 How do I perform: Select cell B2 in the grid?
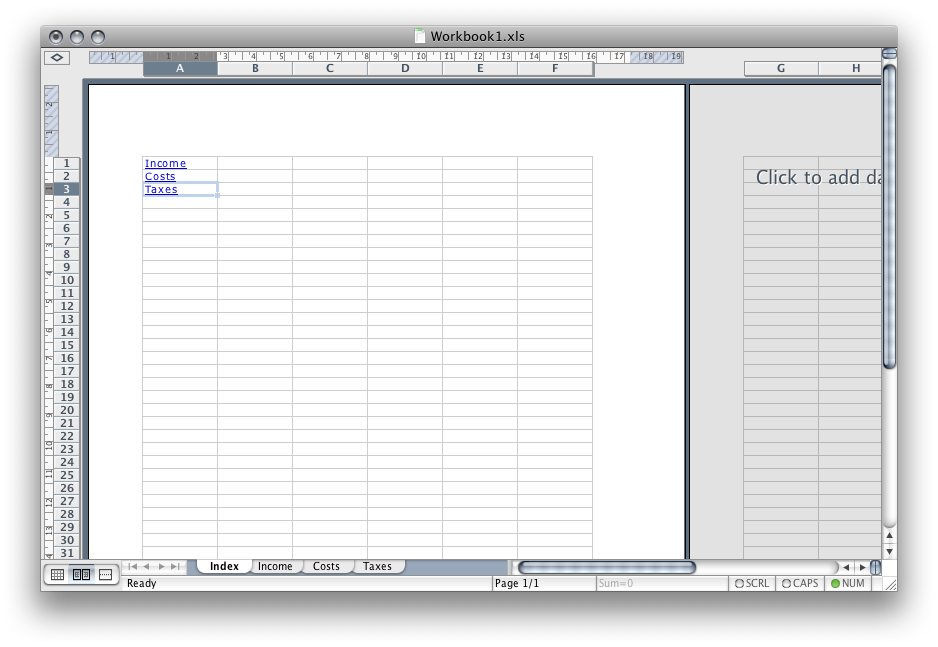pos(255,176)
